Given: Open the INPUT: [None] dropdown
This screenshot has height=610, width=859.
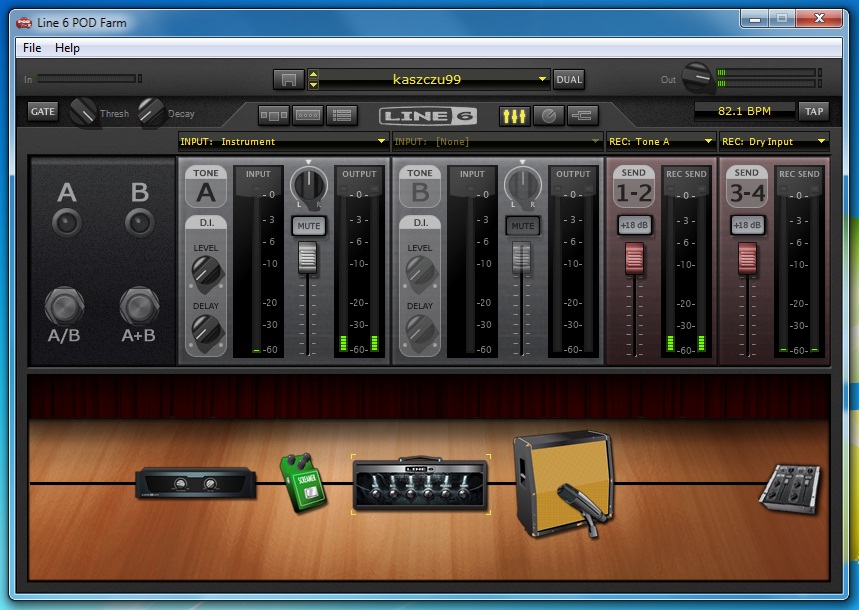Looking at the screenshot, I should pos(497,141).
